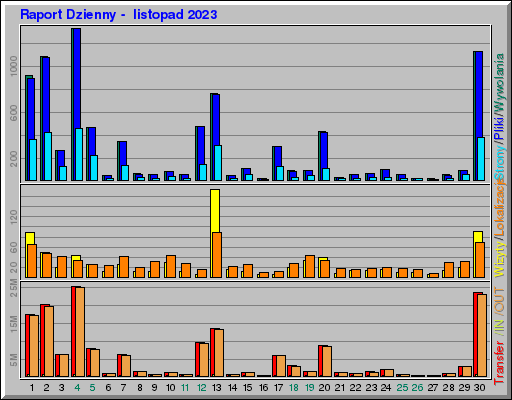Click the '15M' transfer axis value
The height and width of the screenshot is (400, 512).
click(x=14, y=324)
